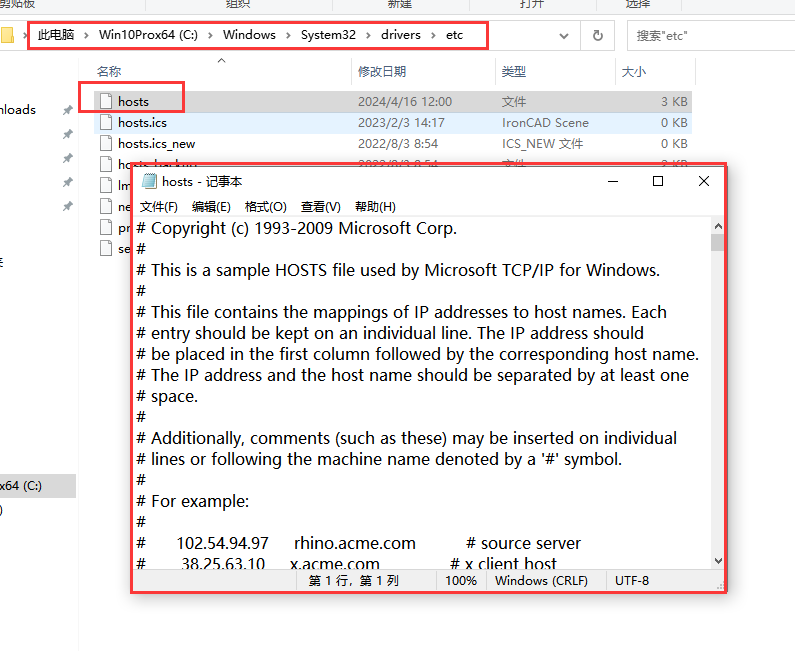Click the folder icon in address bar

(8, 35)
